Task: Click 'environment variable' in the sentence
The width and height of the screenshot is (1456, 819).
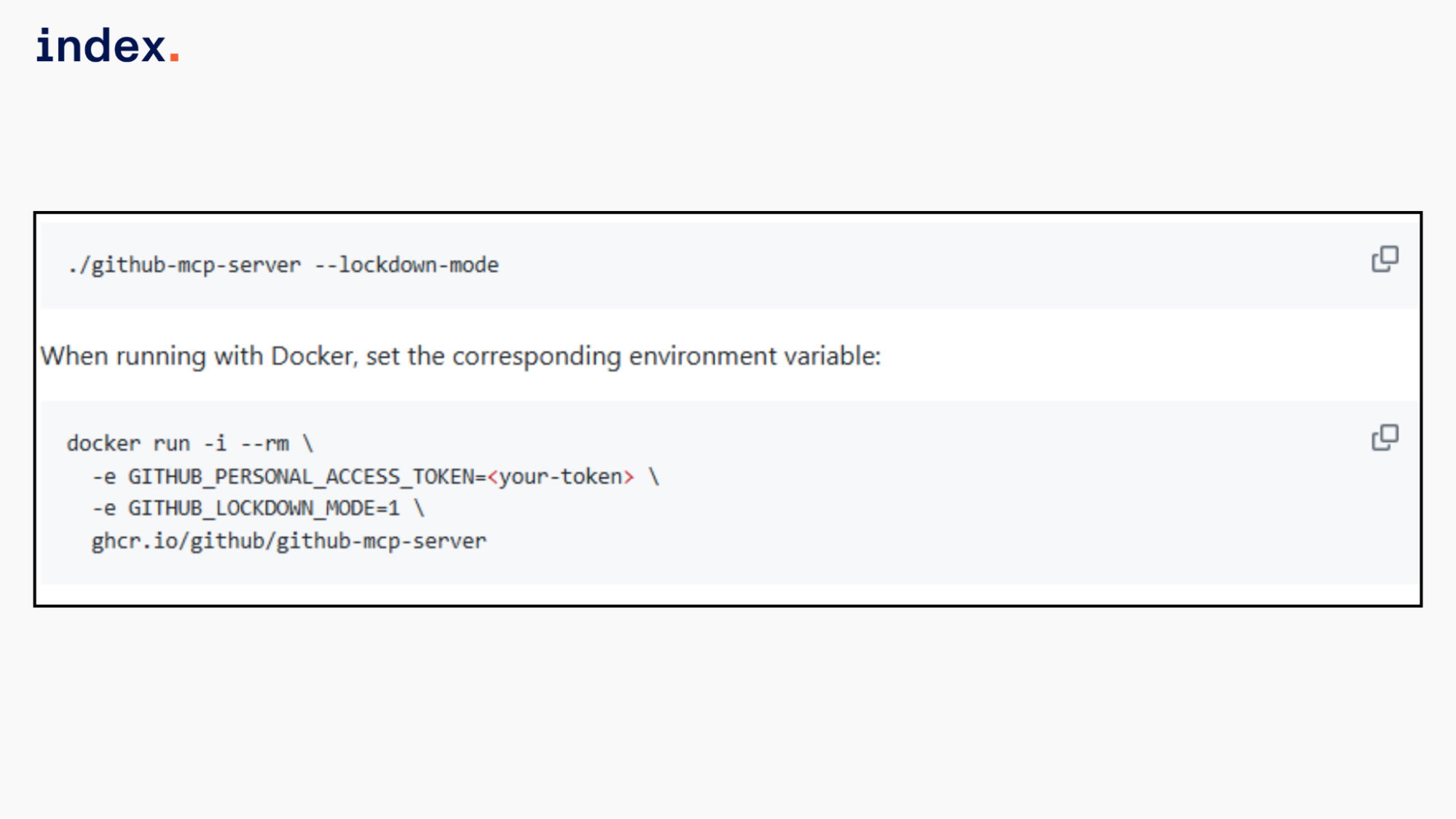Action: click(x=754, y=356)
